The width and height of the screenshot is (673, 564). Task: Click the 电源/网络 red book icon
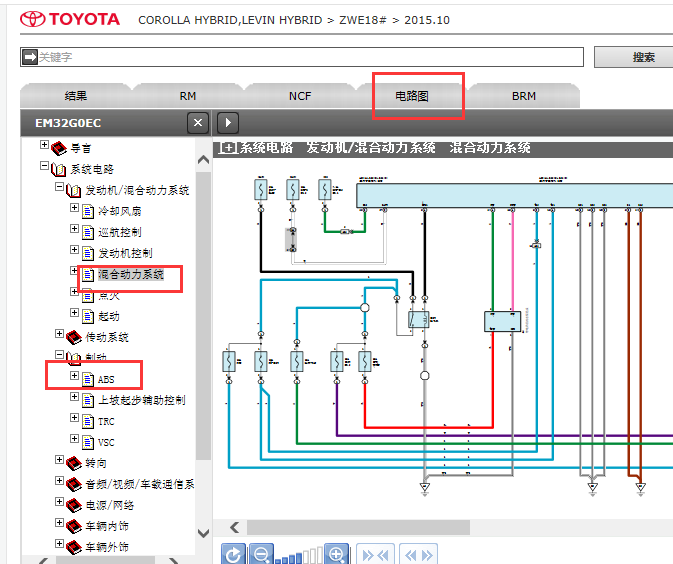74,505
